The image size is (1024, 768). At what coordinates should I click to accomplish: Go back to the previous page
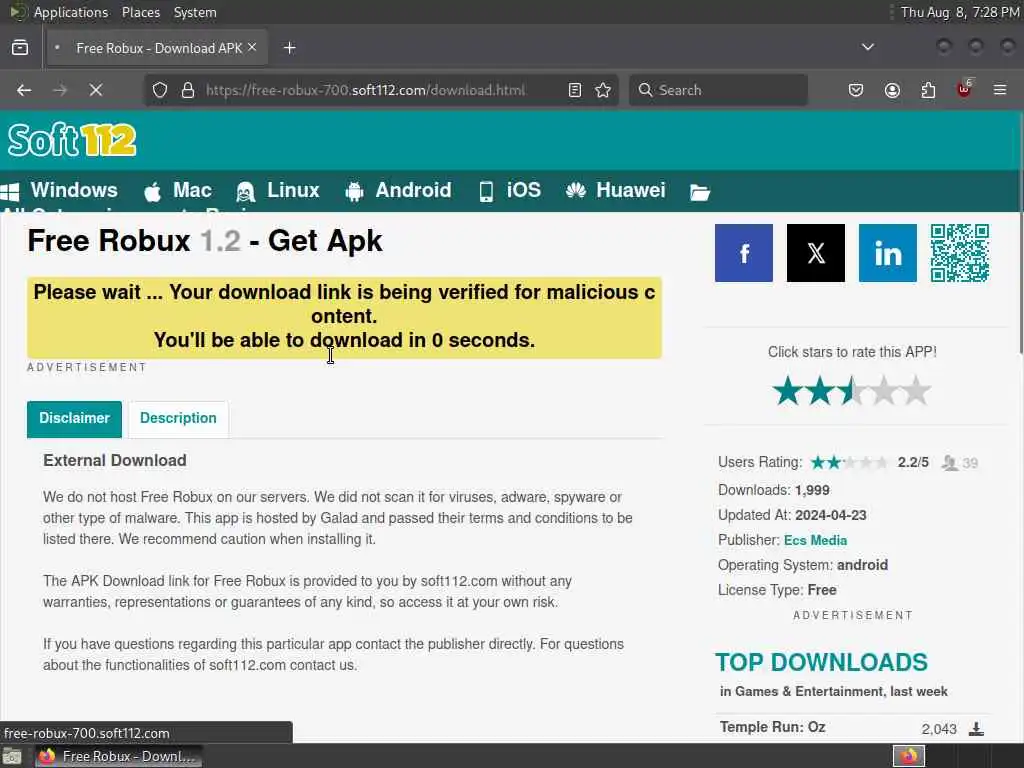pyautogui.click(x=24, y=90)
